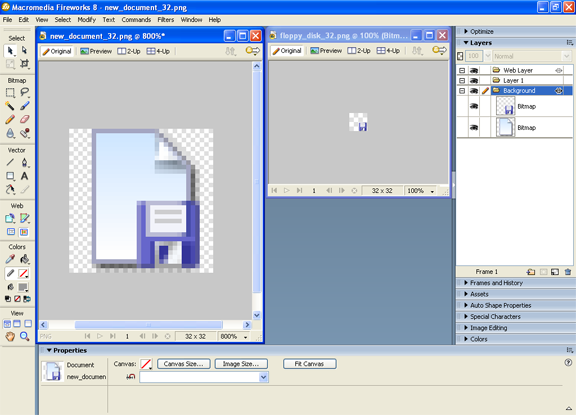The image size is (576, 415).
Task: Open the File menu
Action: point(7,20)
